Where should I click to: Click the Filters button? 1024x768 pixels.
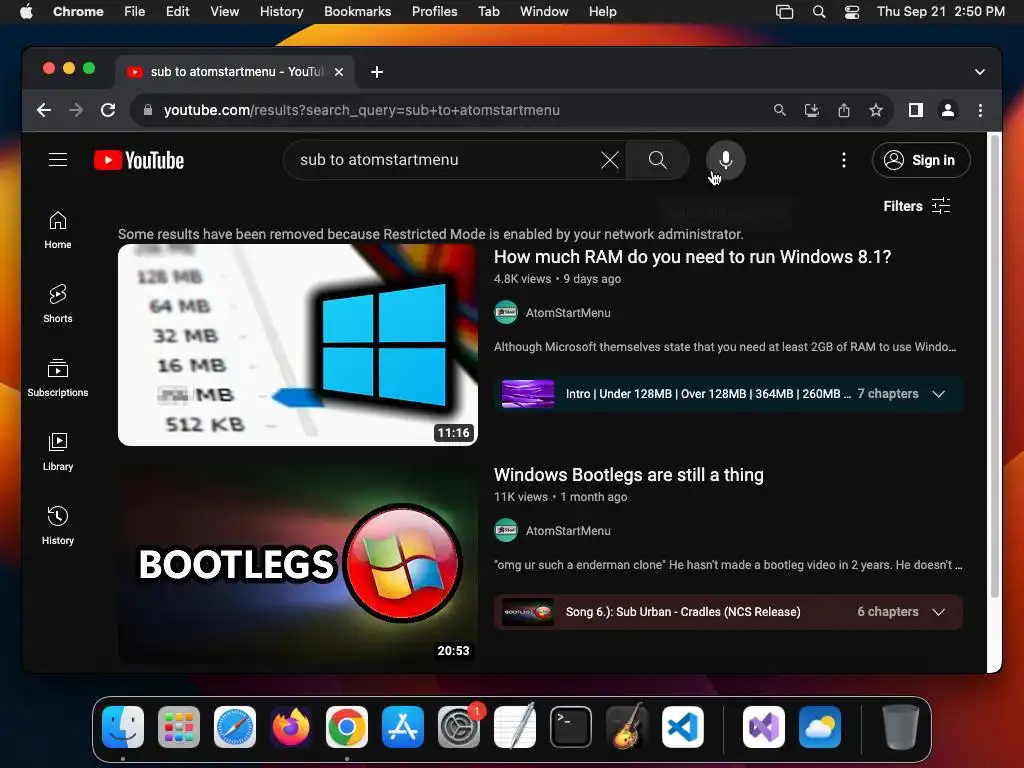(916, 206)
